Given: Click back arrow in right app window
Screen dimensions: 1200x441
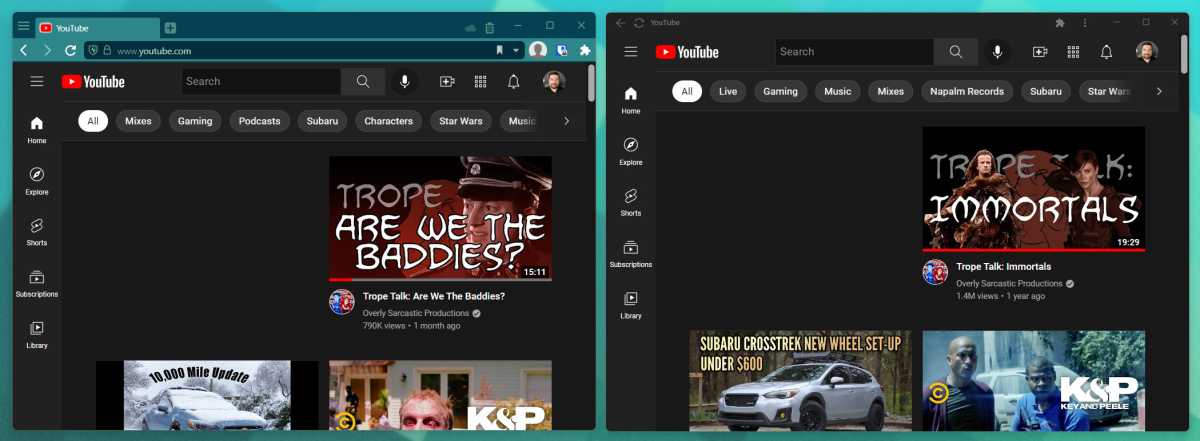Looking at the screenshot, I should pos(621,22).
